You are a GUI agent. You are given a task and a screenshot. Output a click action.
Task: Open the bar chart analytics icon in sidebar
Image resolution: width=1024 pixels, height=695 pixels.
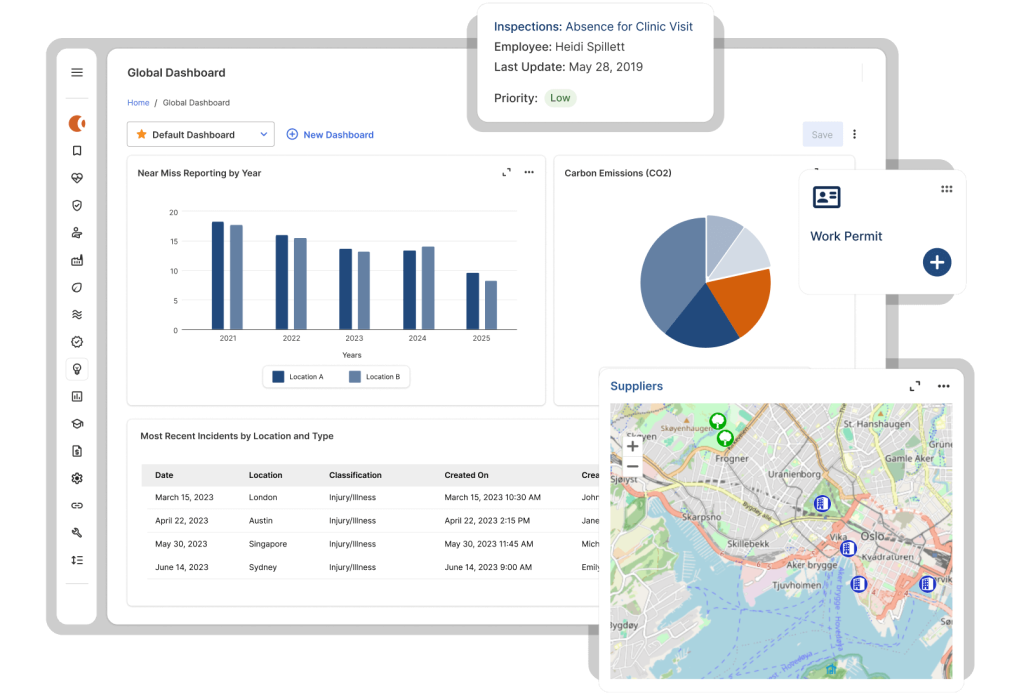point(77,395)
